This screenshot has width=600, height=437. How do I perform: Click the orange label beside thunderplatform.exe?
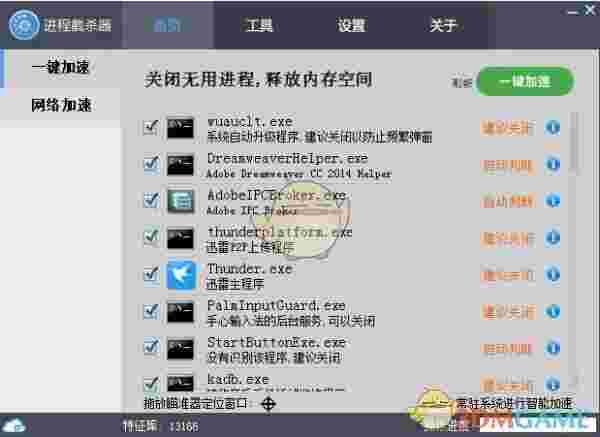tap(507, 238)
